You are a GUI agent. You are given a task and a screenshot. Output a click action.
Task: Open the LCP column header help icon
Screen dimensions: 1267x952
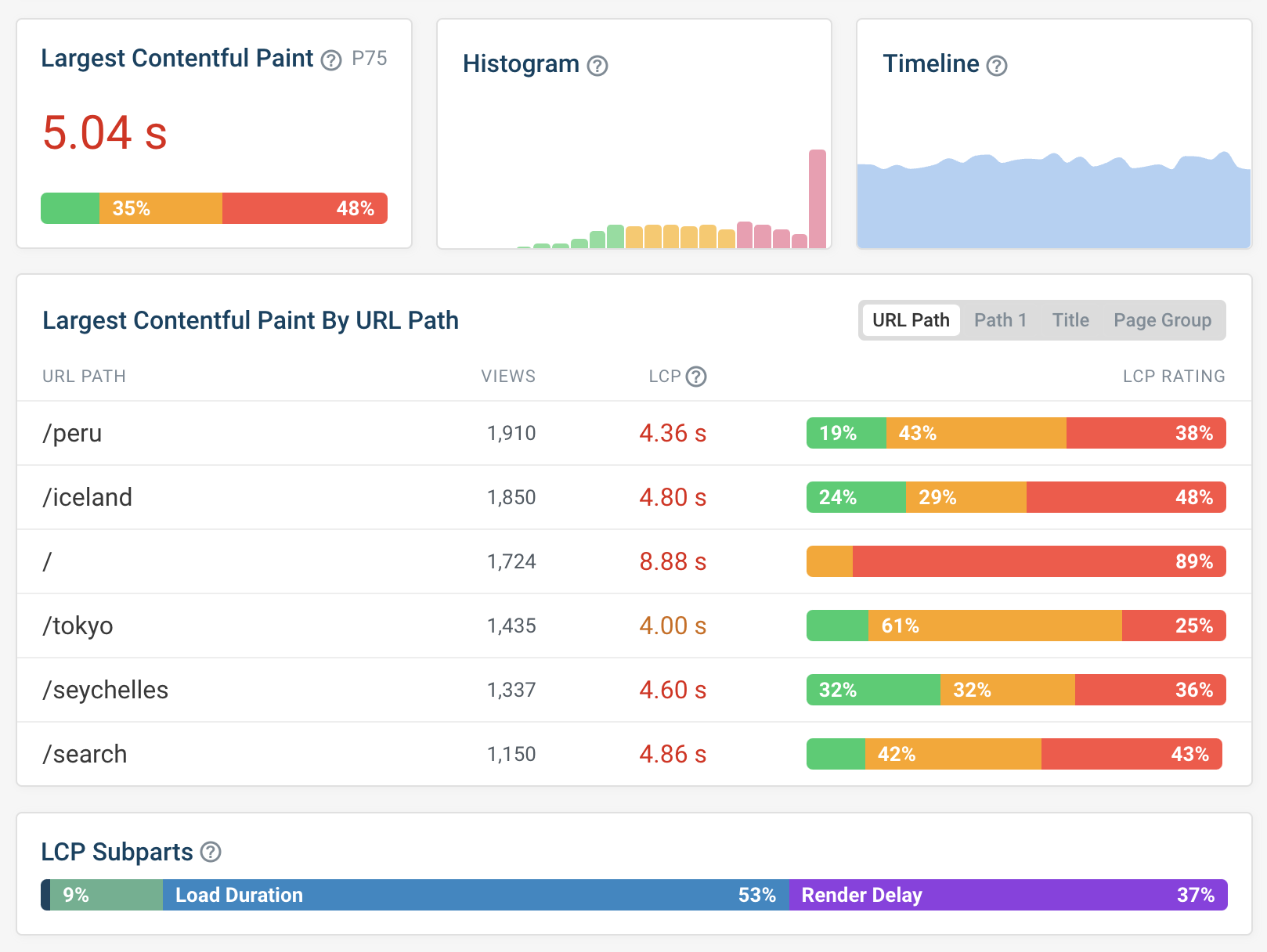click(x=698, y=377)
